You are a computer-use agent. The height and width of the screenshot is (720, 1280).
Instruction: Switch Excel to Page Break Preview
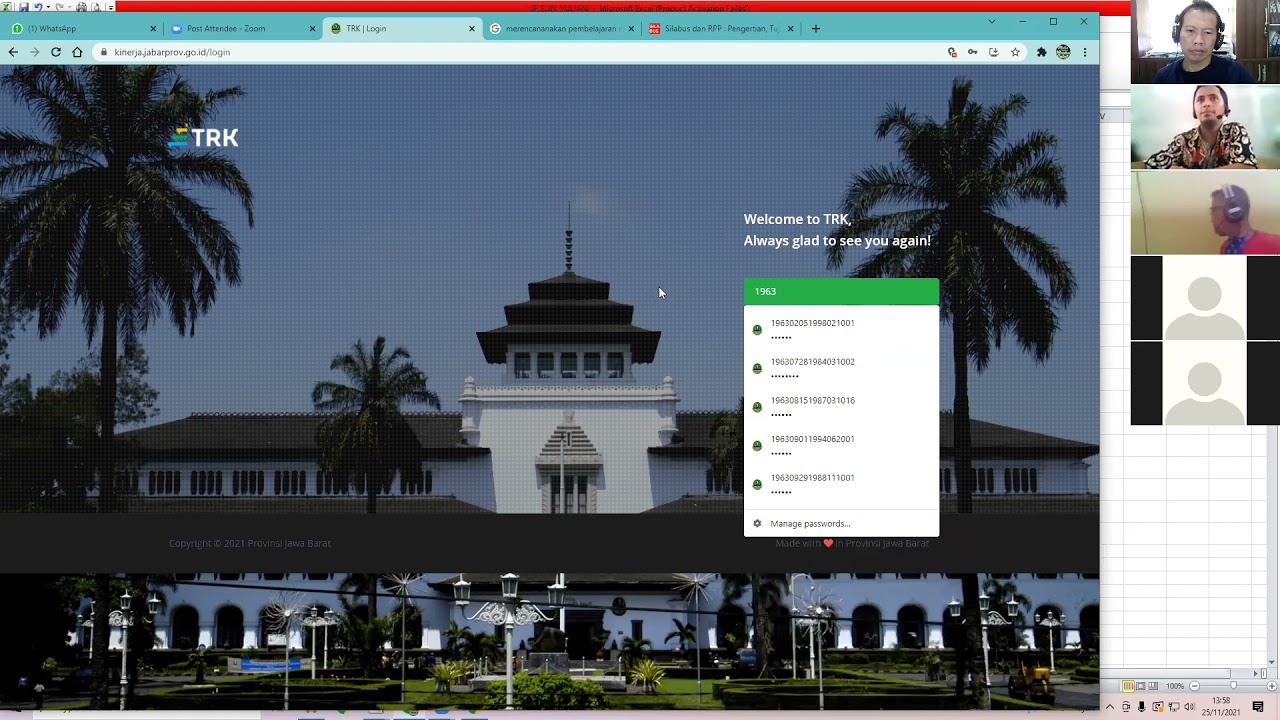tap(1153, 686)
